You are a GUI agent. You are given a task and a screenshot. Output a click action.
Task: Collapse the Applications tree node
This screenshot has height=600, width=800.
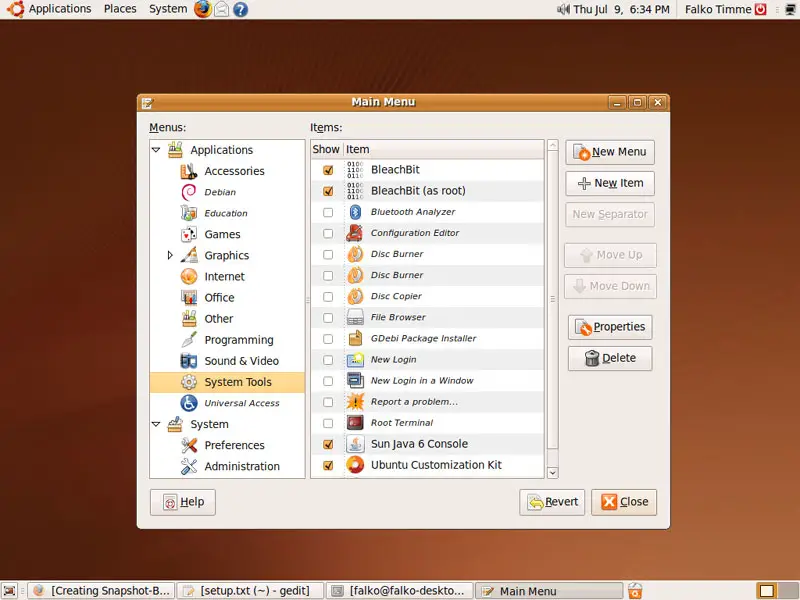(x=156, y=150)
